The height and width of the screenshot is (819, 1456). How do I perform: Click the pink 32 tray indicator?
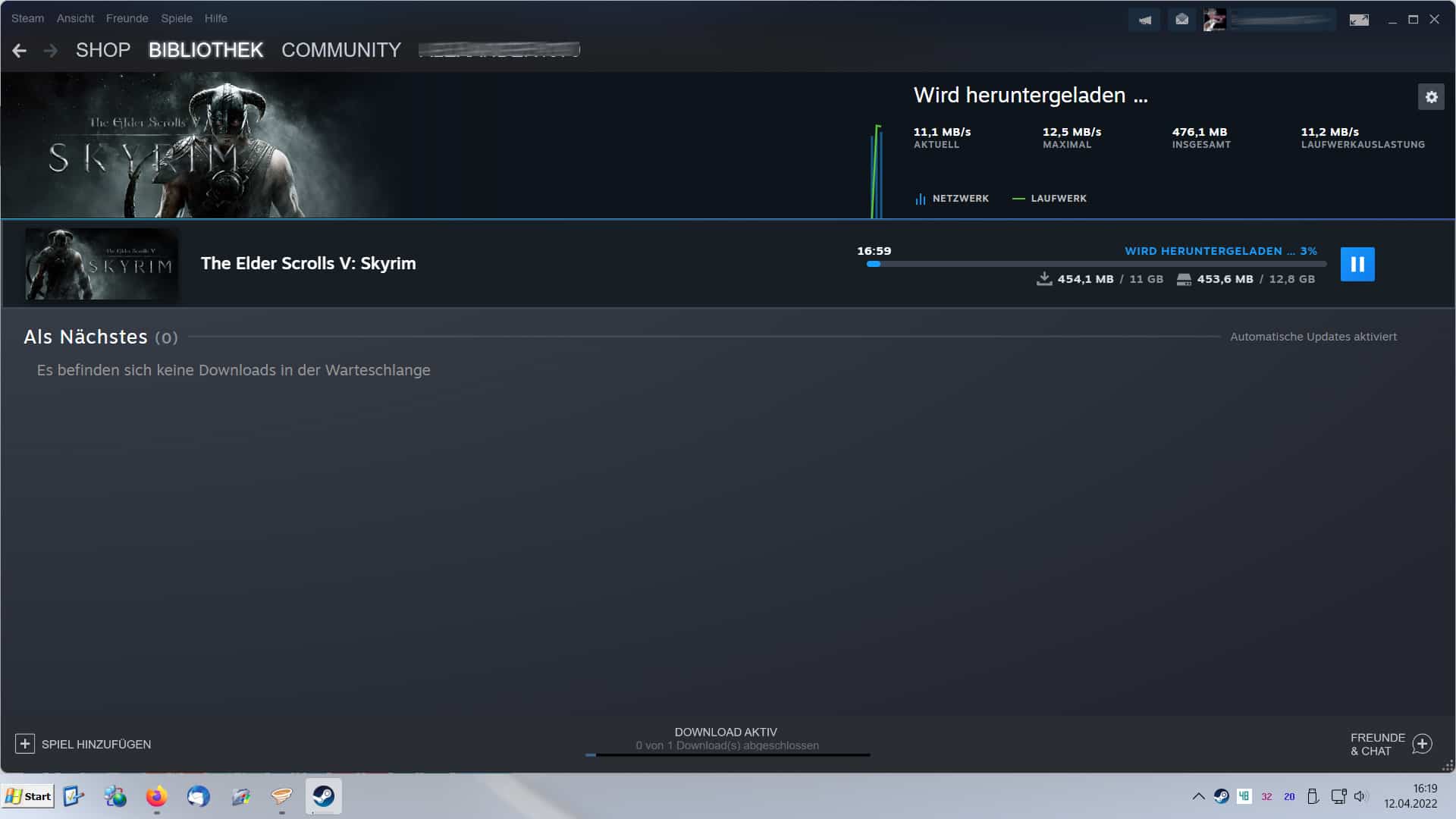1266,797
